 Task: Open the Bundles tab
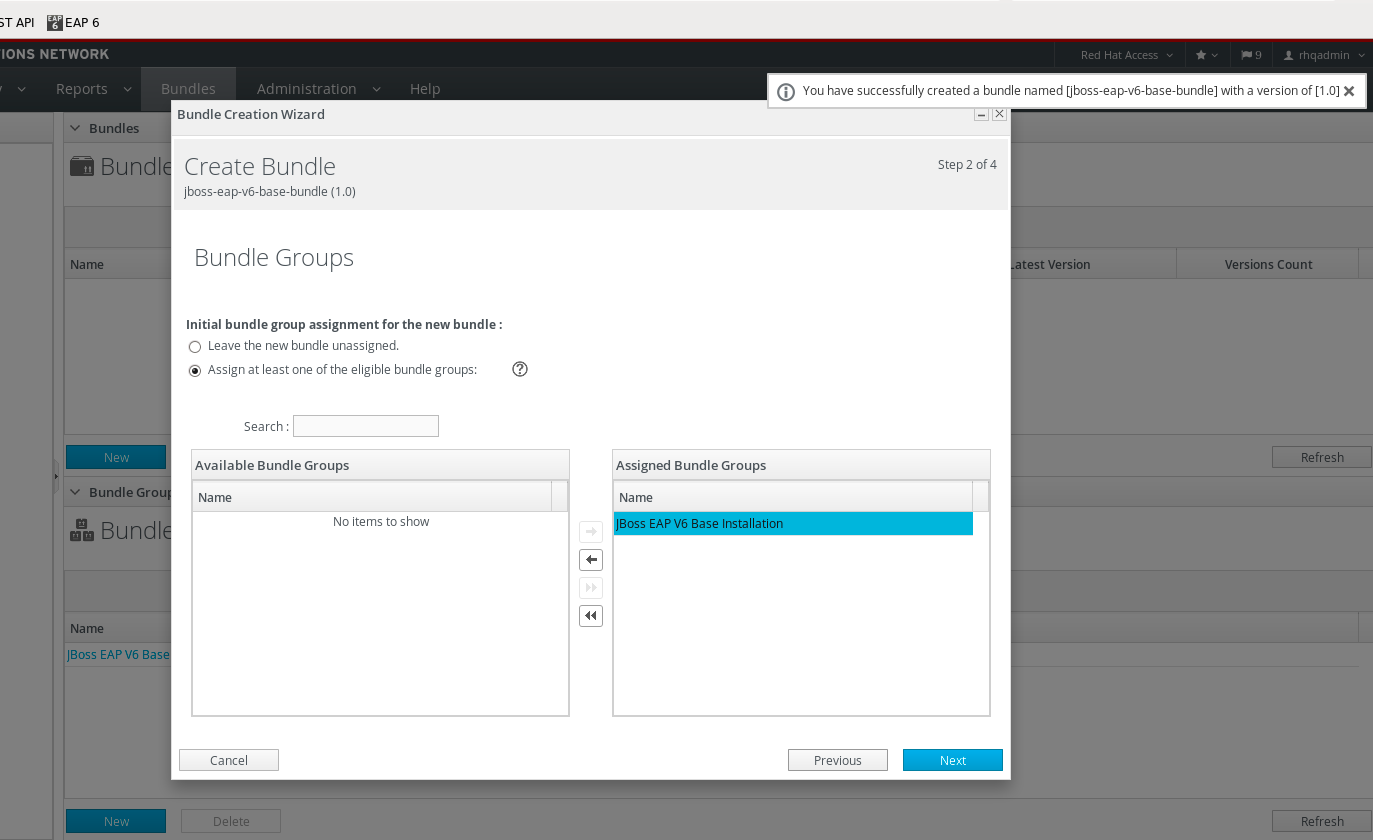click(188, 89)
